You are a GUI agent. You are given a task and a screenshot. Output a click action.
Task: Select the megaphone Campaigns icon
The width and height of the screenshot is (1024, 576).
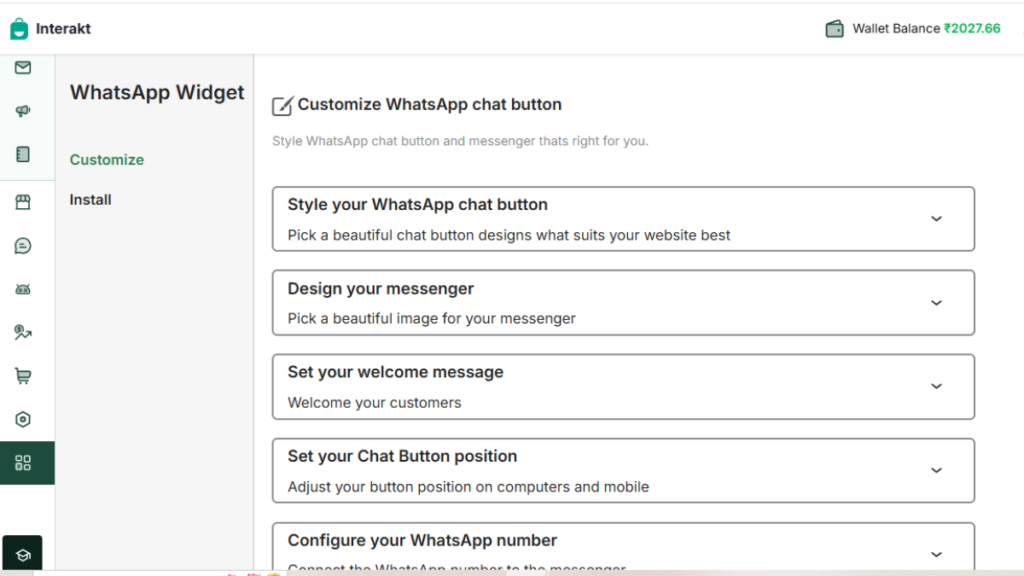click(25, 110)
